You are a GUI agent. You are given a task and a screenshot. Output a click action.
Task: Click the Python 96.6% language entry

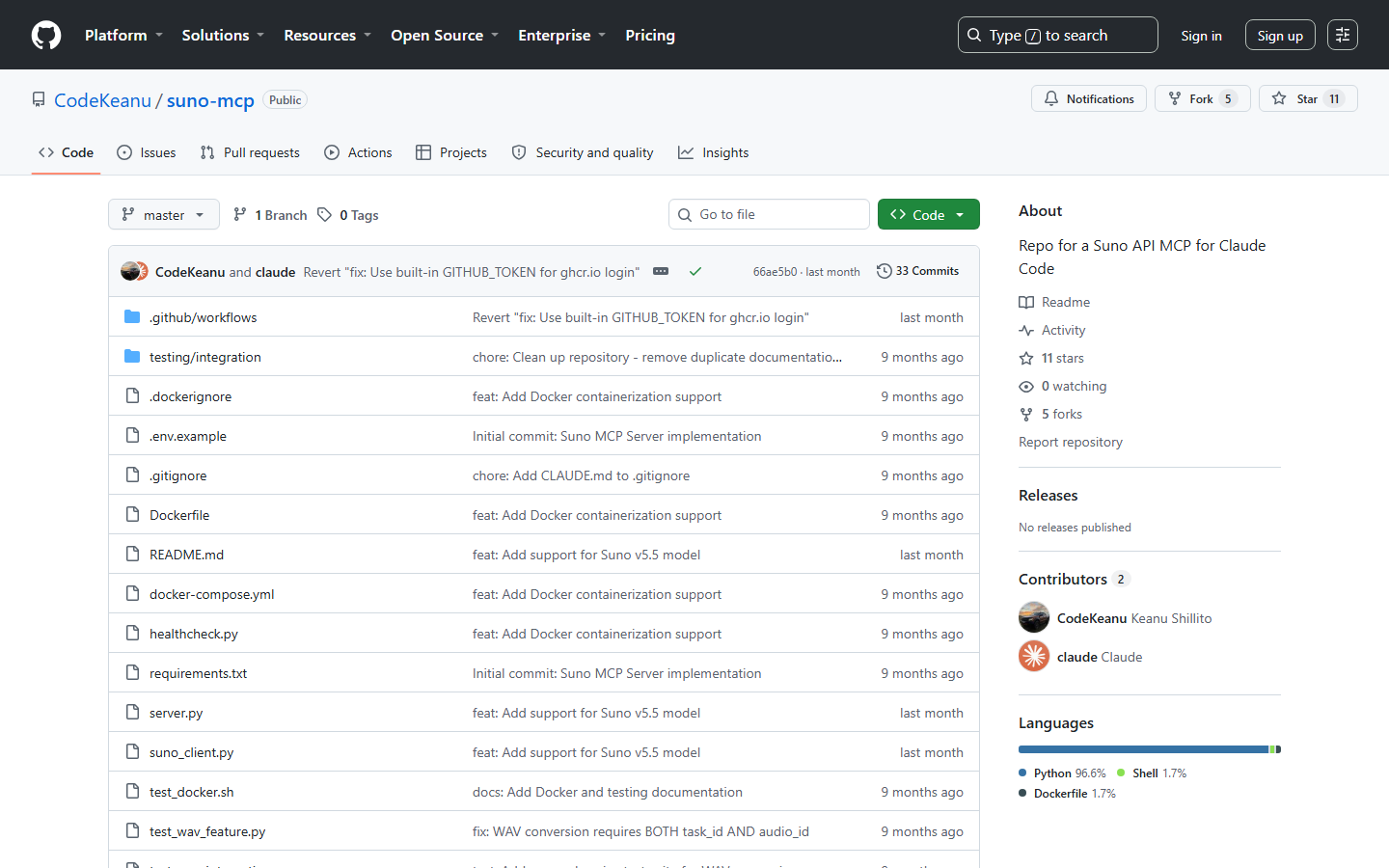point(1062,773)
